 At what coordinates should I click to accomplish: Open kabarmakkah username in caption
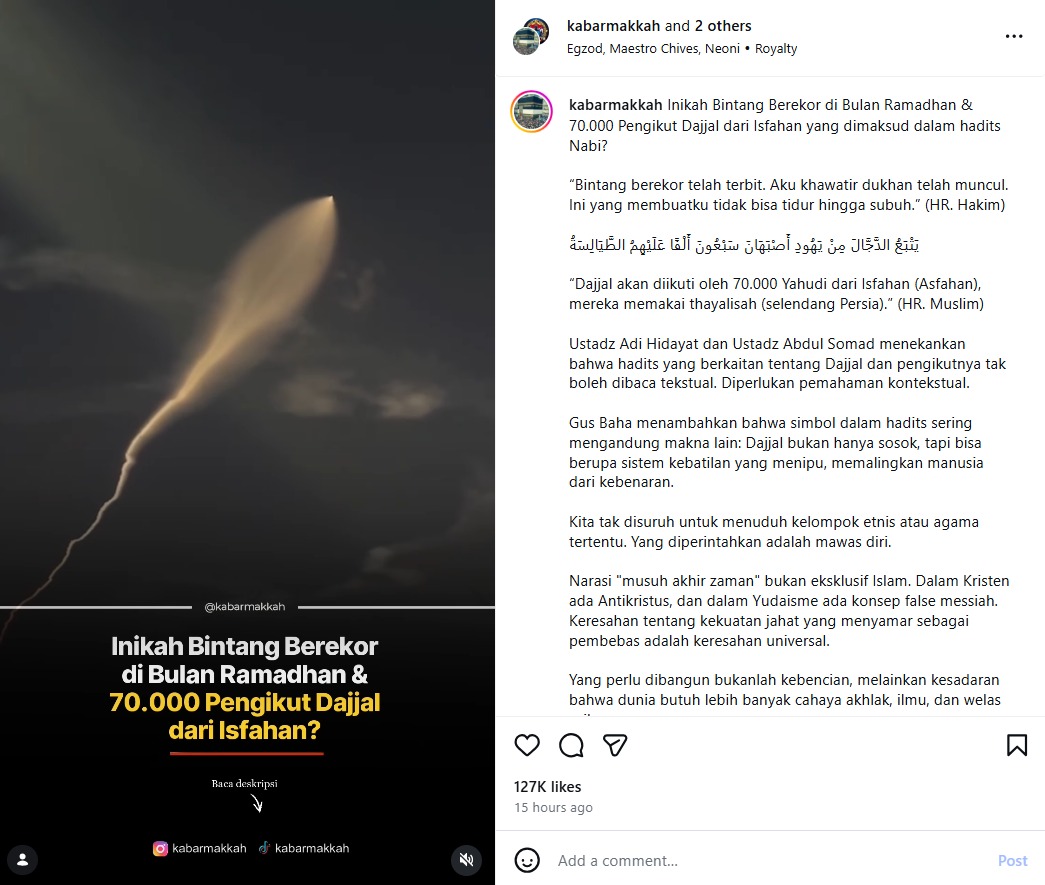pos(615,105)
